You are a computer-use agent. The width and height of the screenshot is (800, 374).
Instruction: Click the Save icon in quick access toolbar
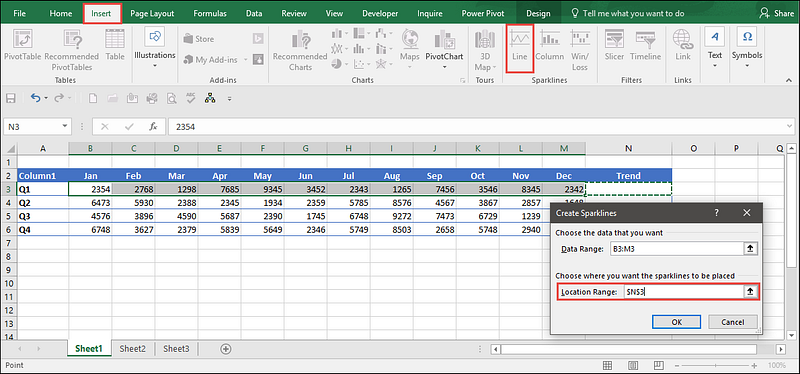[x=11, y=98]
